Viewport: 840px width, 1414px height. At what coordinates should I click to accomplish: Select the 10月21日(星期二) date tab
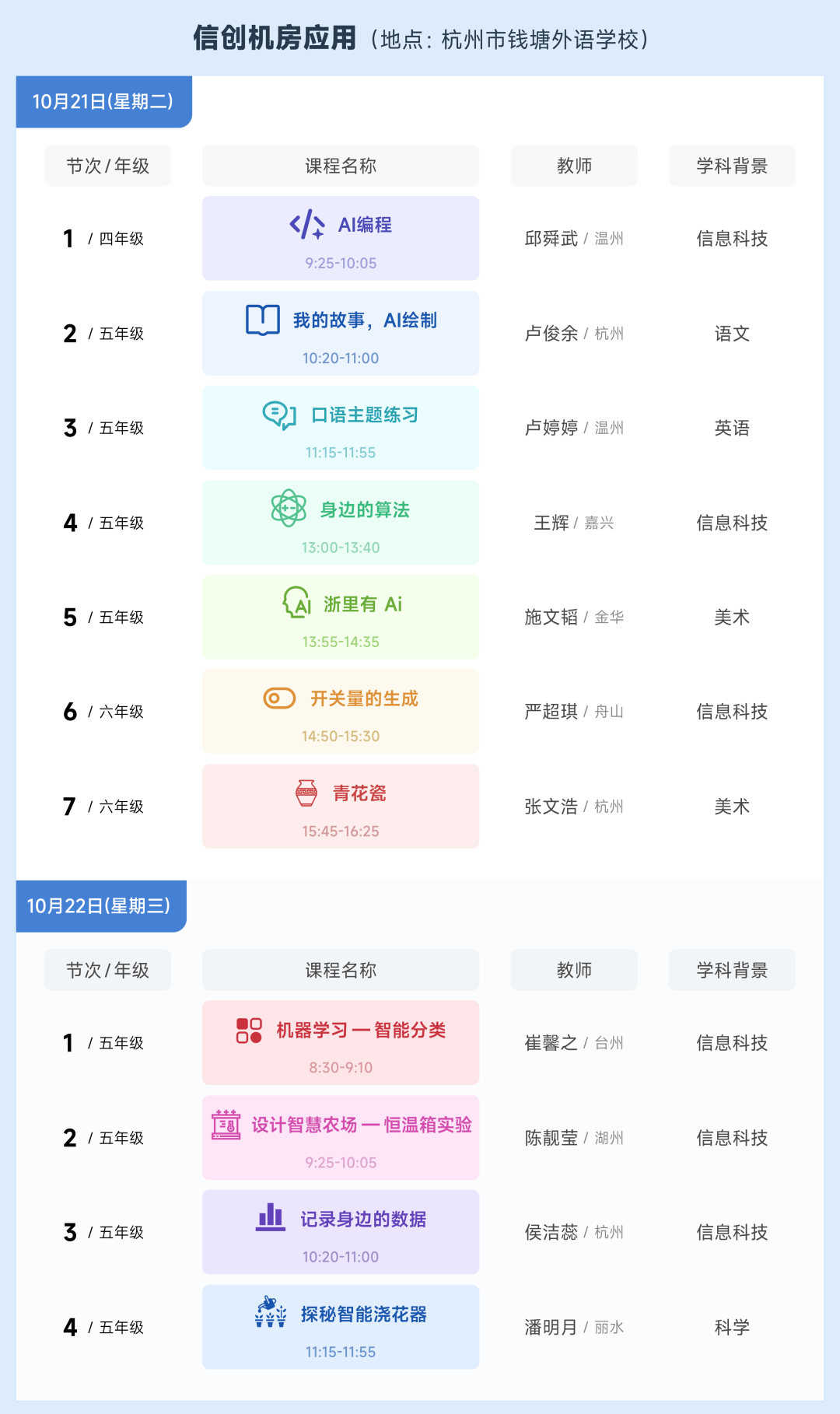(x=103, y=102)
